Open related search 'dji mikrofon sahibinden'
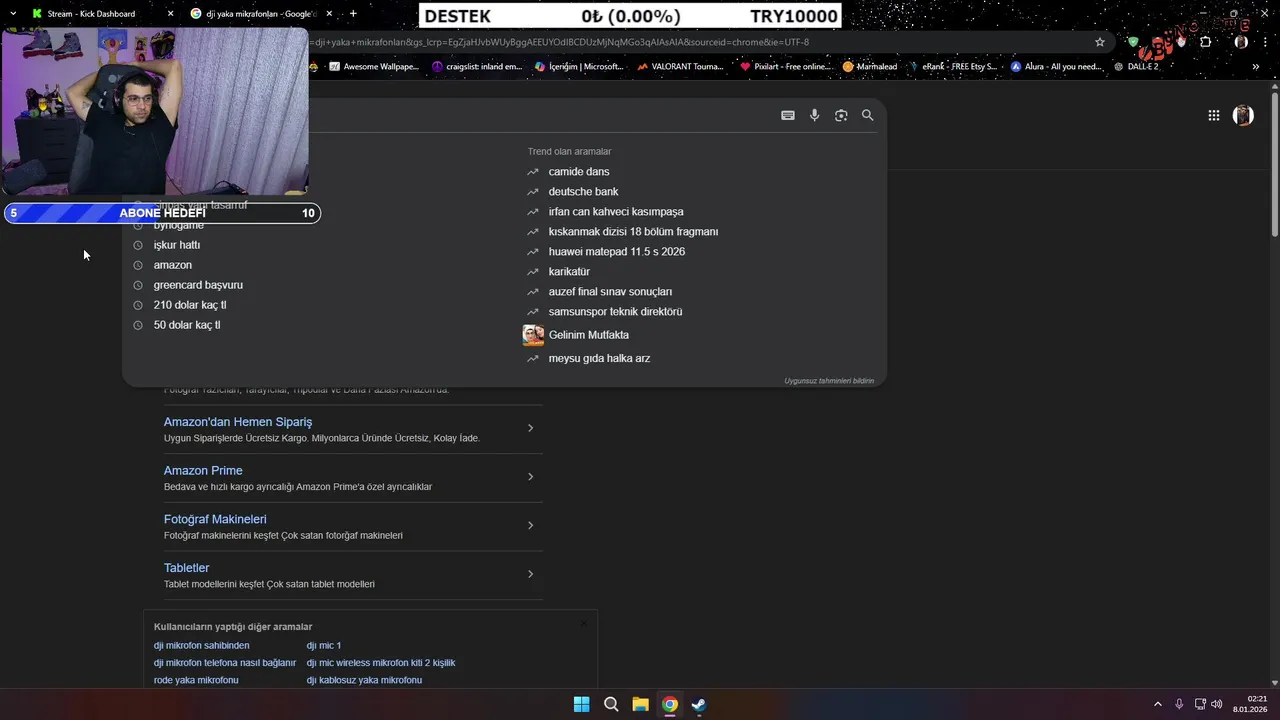The image size is (1280, 720). pyautogui.click(x=201, y=646)
